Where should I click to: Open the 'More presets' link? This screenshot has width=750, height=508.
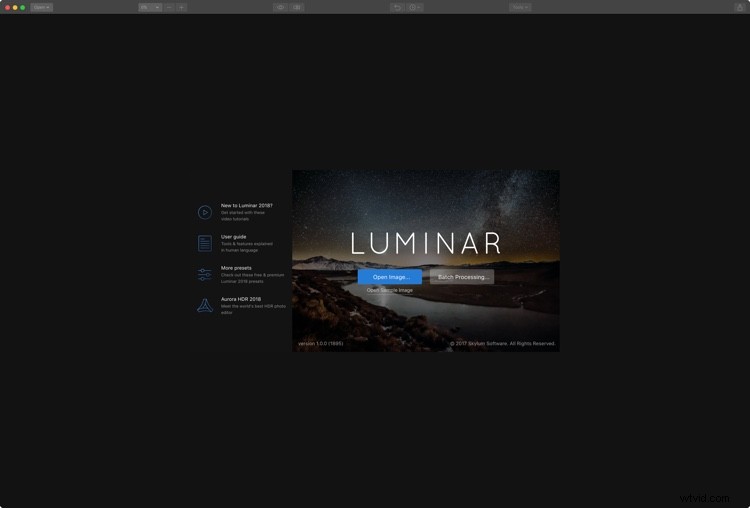[x=236, y=268]
